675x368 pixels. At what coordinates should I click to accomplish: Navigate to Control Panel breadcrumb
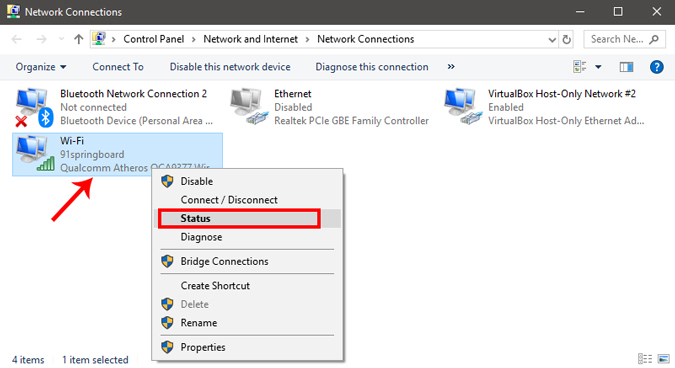pyautogui.click(x=154, y=39)
